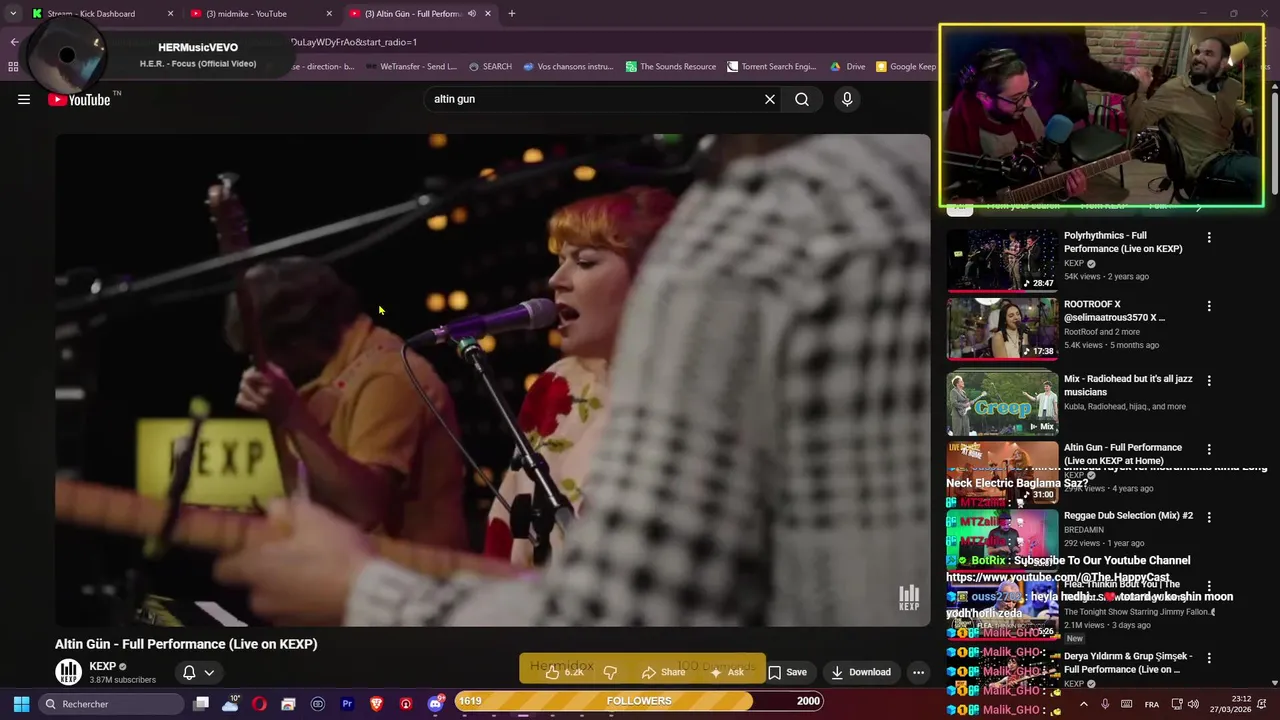Open the KEXP channel name link
Viewport: 1280px width, 720px height.
point(103,666)
